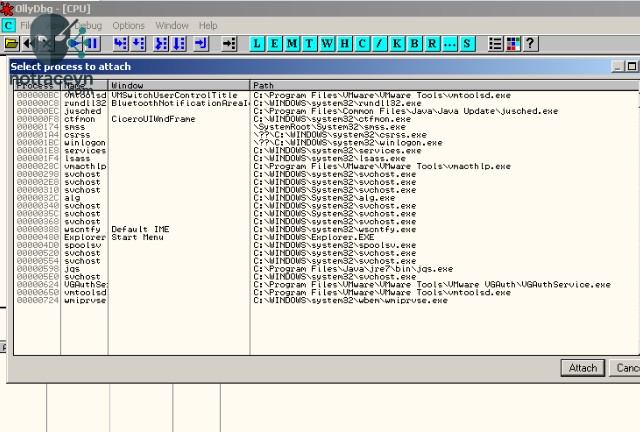Sort process list by Path column header
The width and height of the screenshot is (640, 432).
click(445, 85)
